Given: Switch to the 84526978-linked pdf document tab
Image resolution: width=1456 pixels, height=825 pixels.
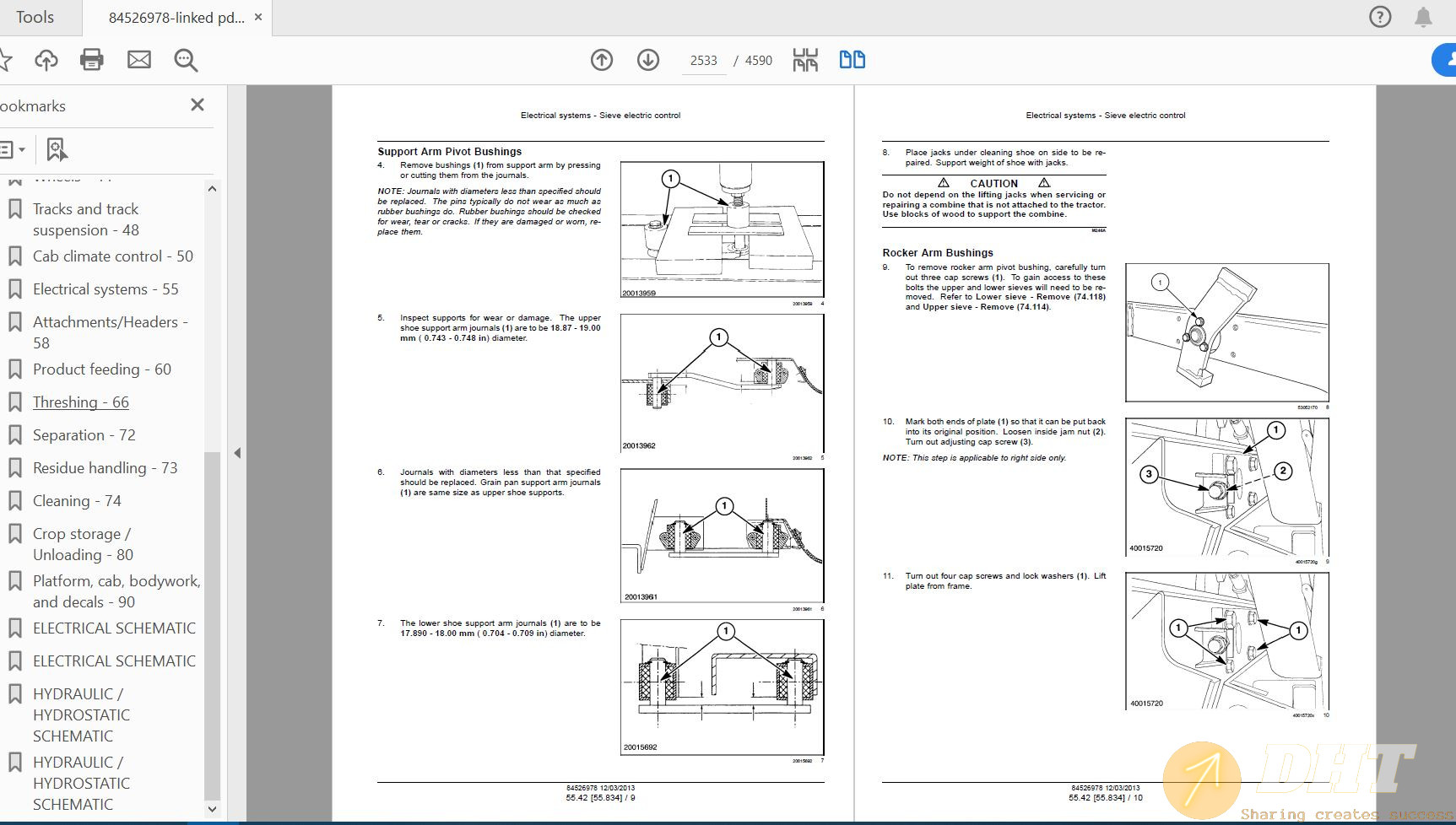Looking at the screenshot, I should point(176,17).
